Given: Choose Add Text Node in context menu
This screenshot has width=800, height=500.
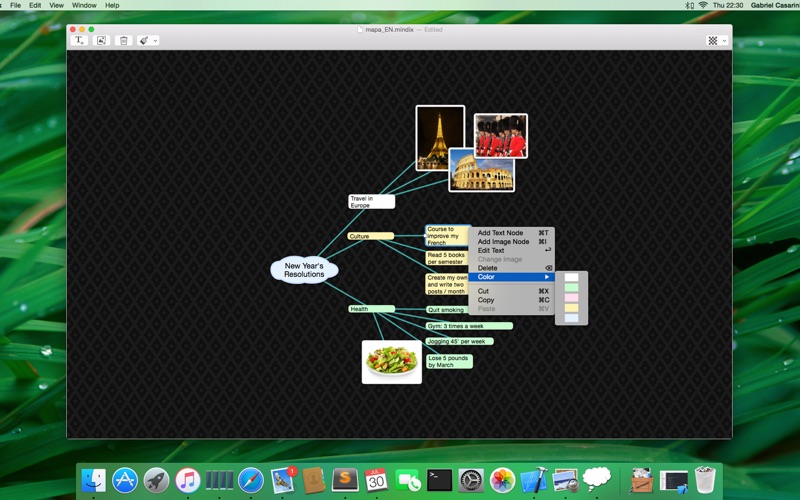Looking at the screenshot, I should (x=511, y=233).
